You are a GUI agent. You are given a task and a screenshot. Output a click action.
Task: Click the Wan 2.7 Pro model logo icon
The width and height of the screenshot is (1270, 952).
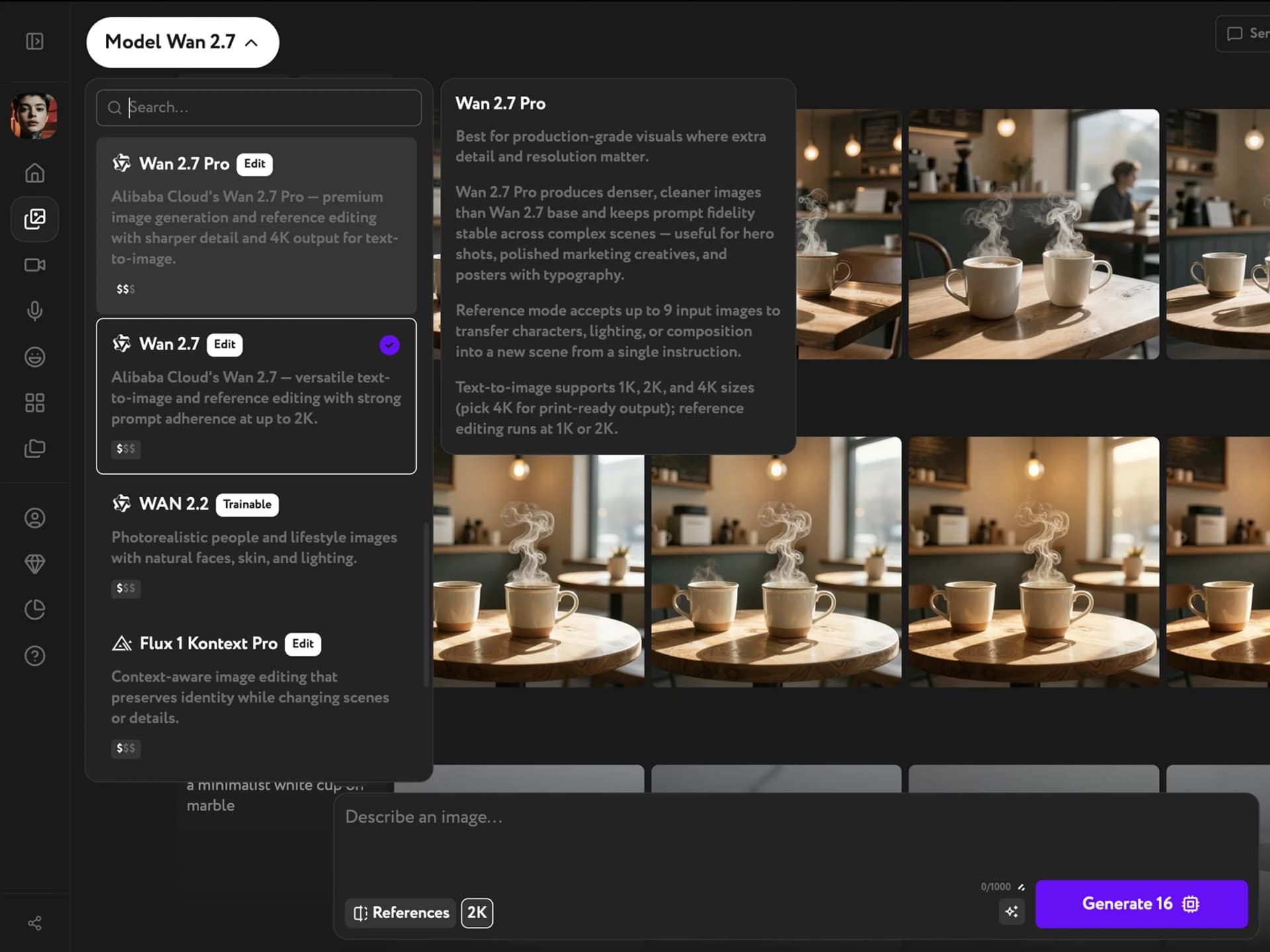[x=122, y=163]
